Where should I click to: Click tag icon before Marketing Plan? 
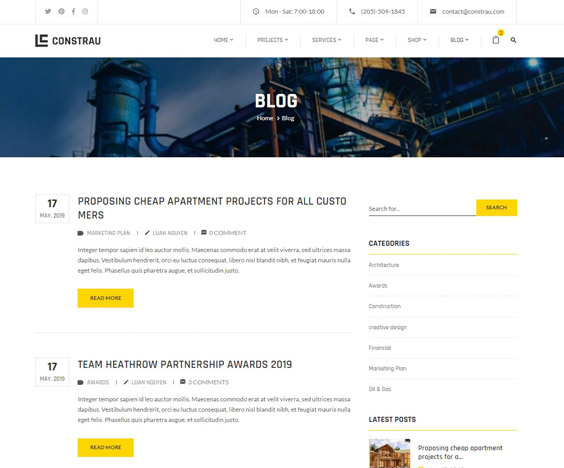(x=81, y=233)
